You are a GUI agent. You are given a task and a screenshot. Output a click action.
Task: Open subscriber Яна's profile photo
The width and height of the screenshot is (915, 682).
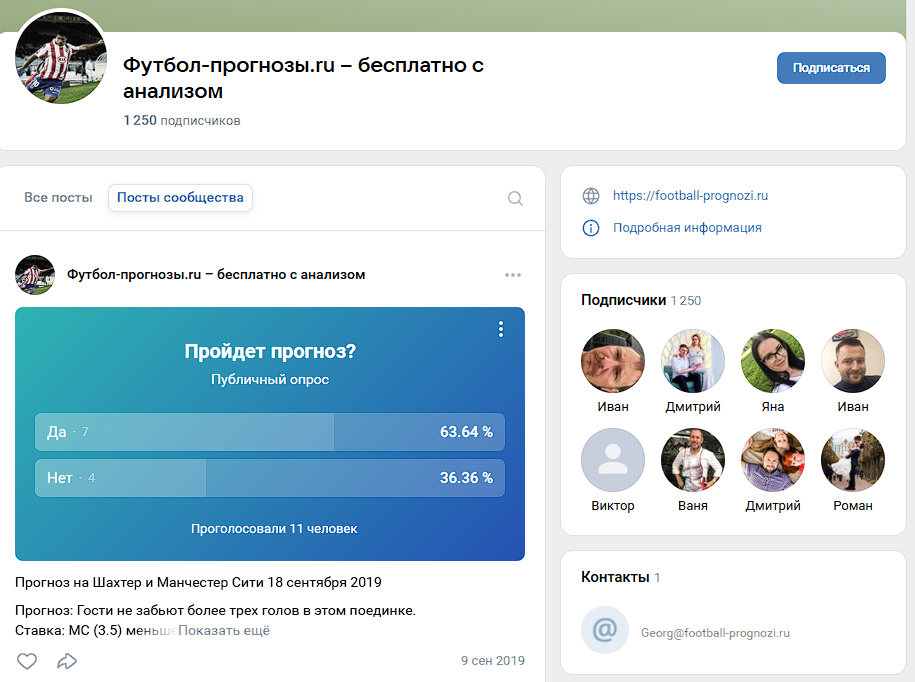point(772,360)
